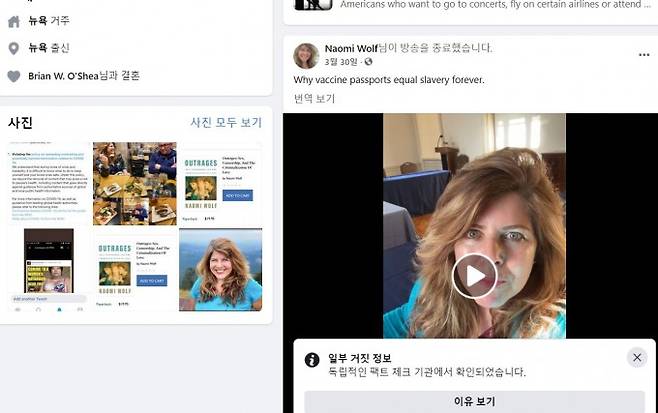Open Naomi Wolf's profile from post name
658x413 pixels.
click(x=351, y=49)
